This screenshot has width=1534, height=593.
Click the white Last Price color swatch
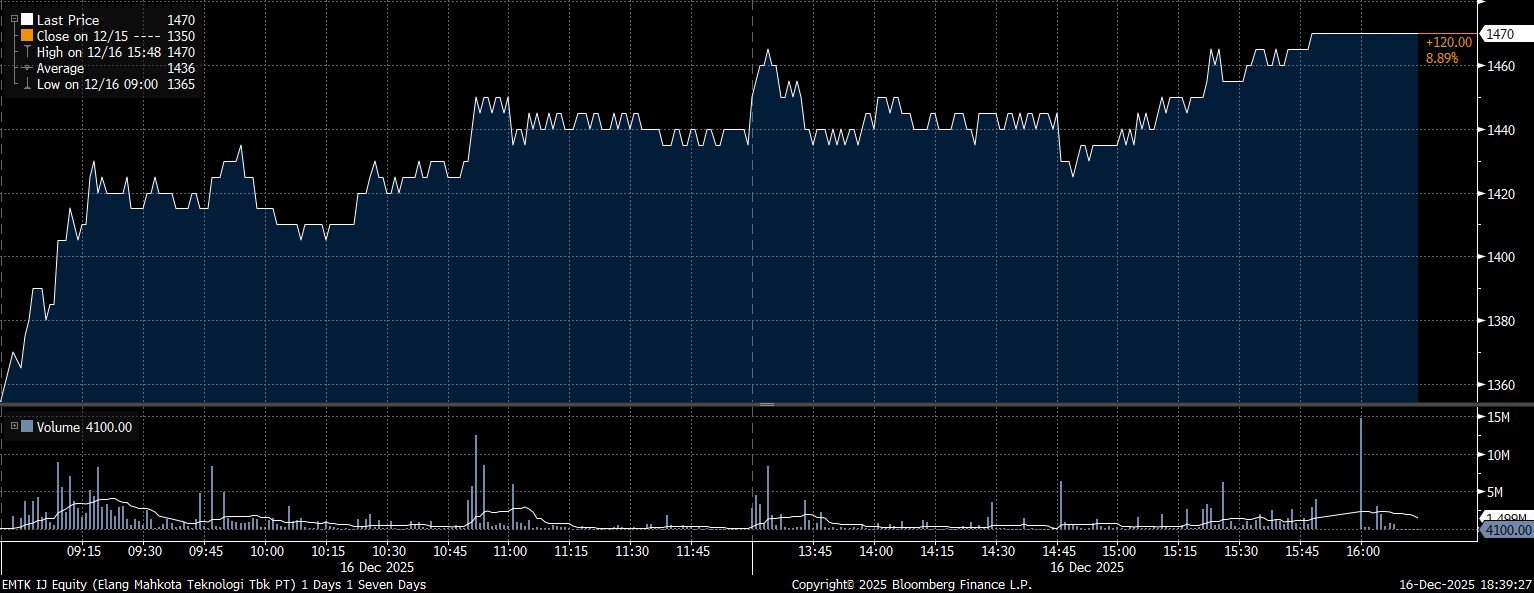click(27, 20)
